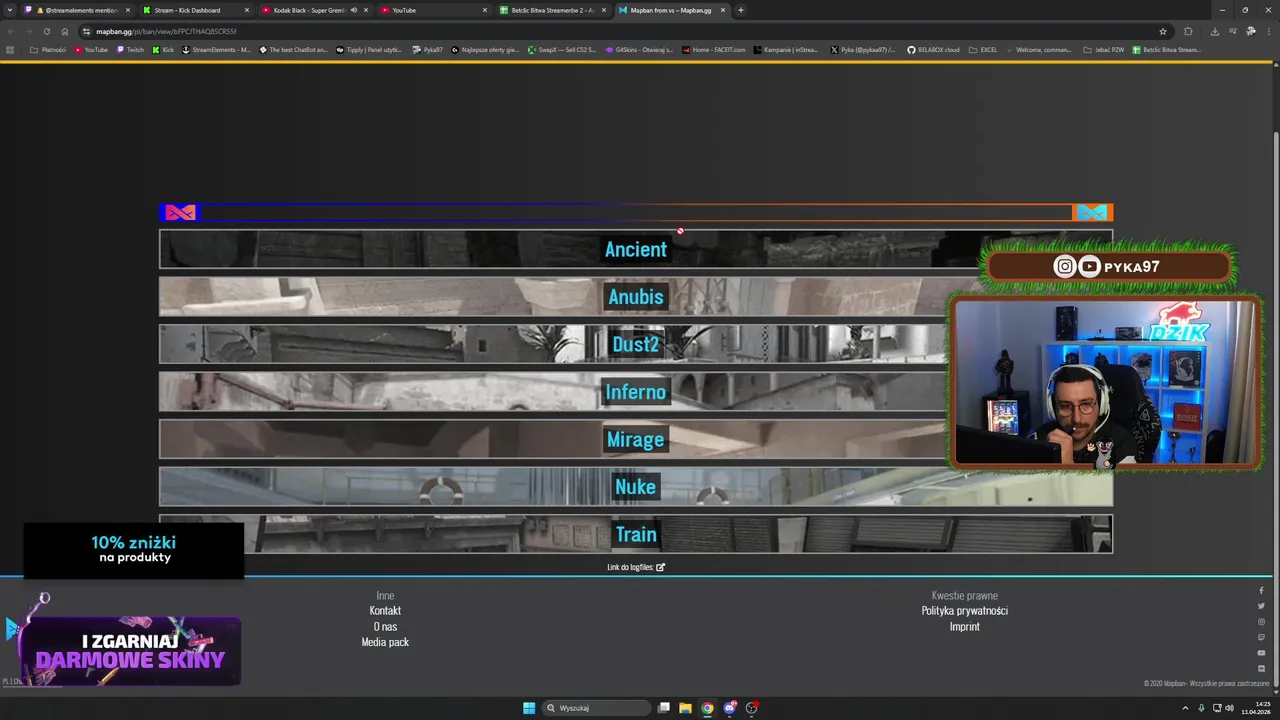Viewport: 1280px width, 720px height.
Task: Select the Ancient map bar
Action: [635, 249]
